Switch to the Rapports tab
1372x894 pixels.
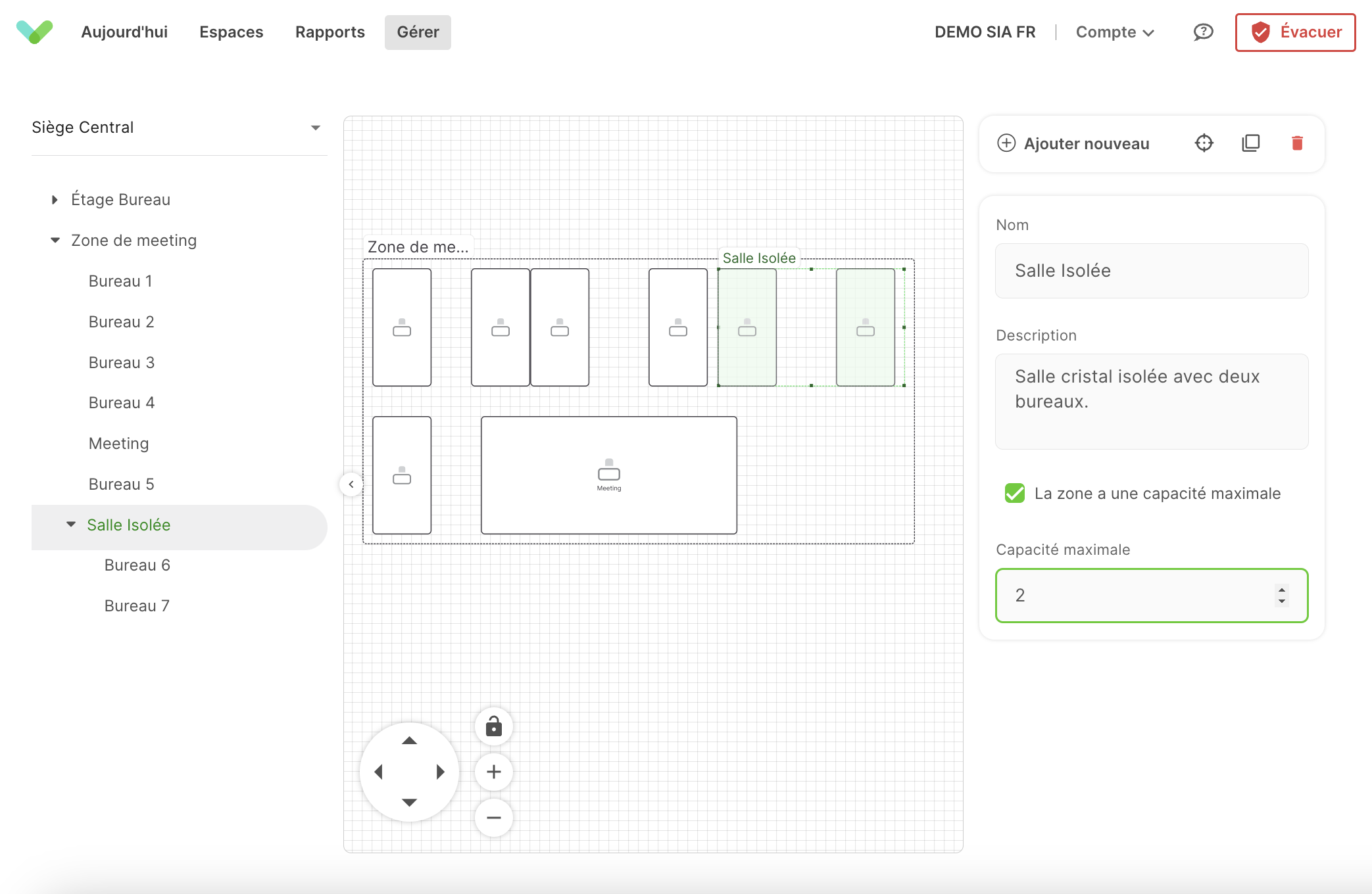330,32
